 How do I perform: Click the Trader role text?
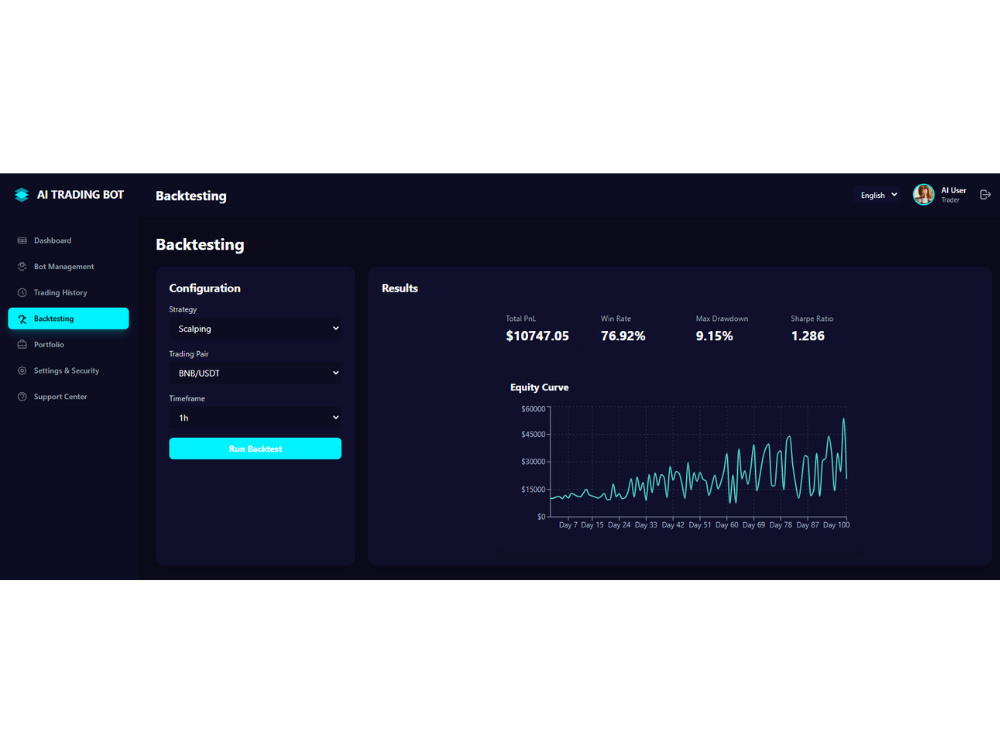pyautogui.click(x=950, y=200)
